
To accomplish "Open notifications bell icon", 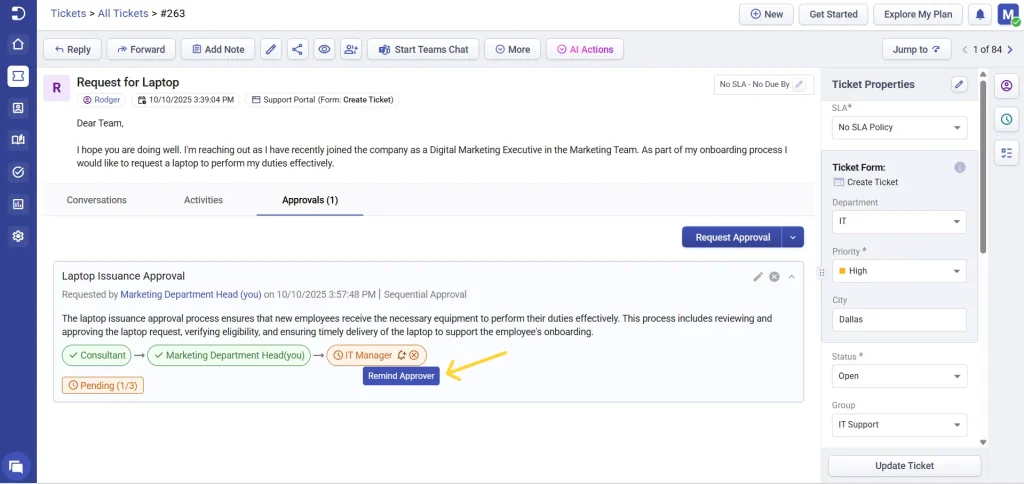I will click(x=980, y=14).
